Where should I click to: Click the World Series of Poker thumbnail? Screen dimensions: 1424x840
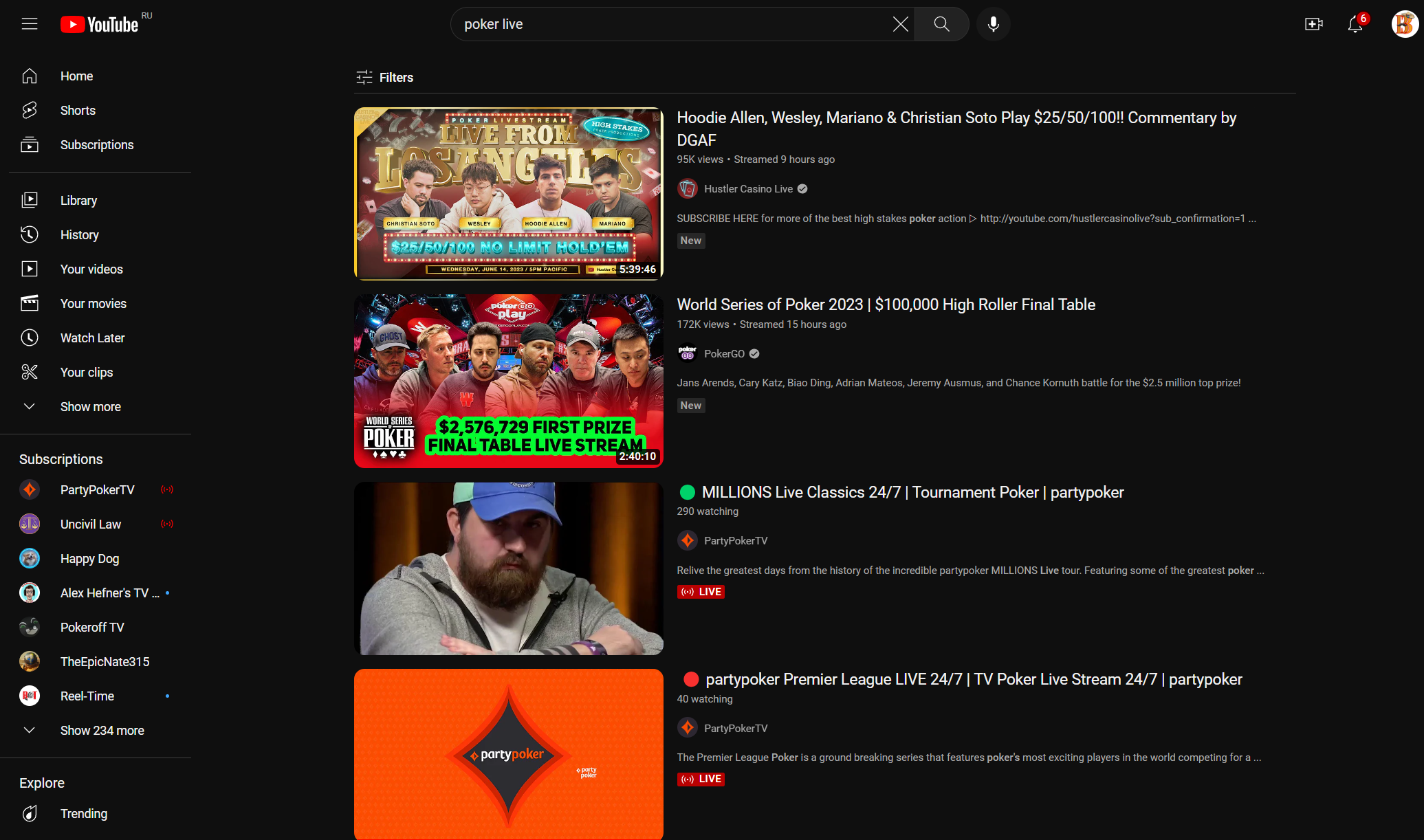pos(508,381)
